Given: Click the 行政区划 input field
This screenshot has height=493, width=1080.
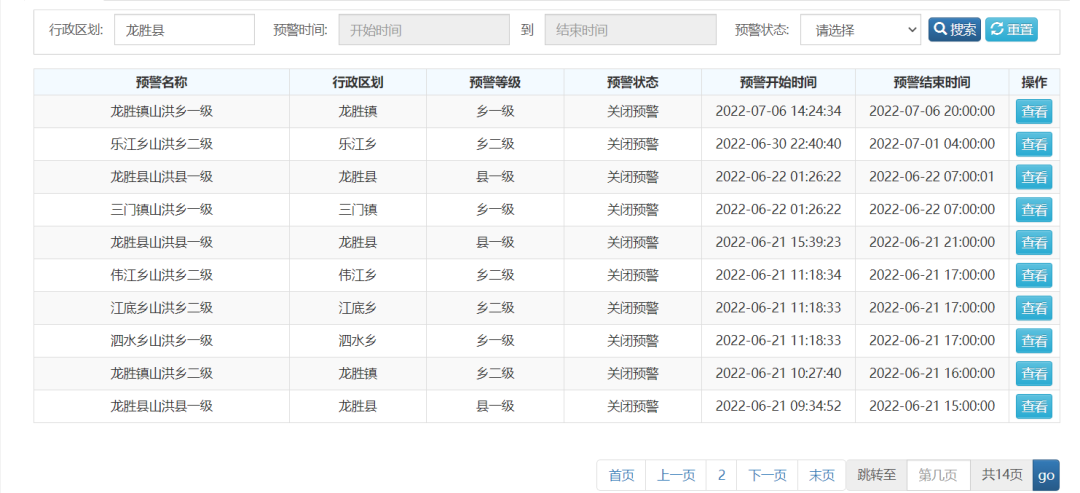Looking at the screenshot, I should pos(184,30).
